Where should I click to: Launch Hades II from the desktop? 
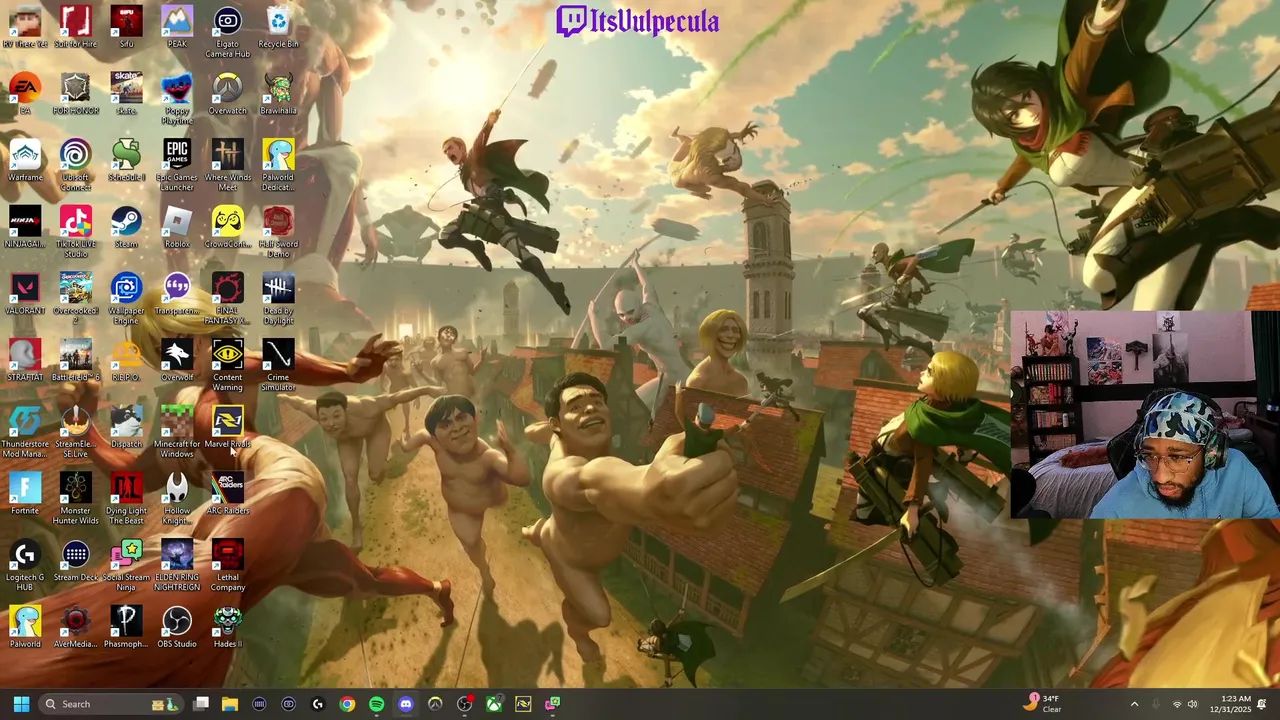coord(227,627)
